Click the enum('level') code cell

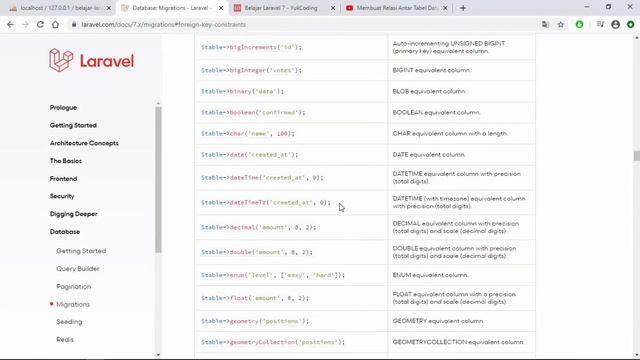[291, 275]
